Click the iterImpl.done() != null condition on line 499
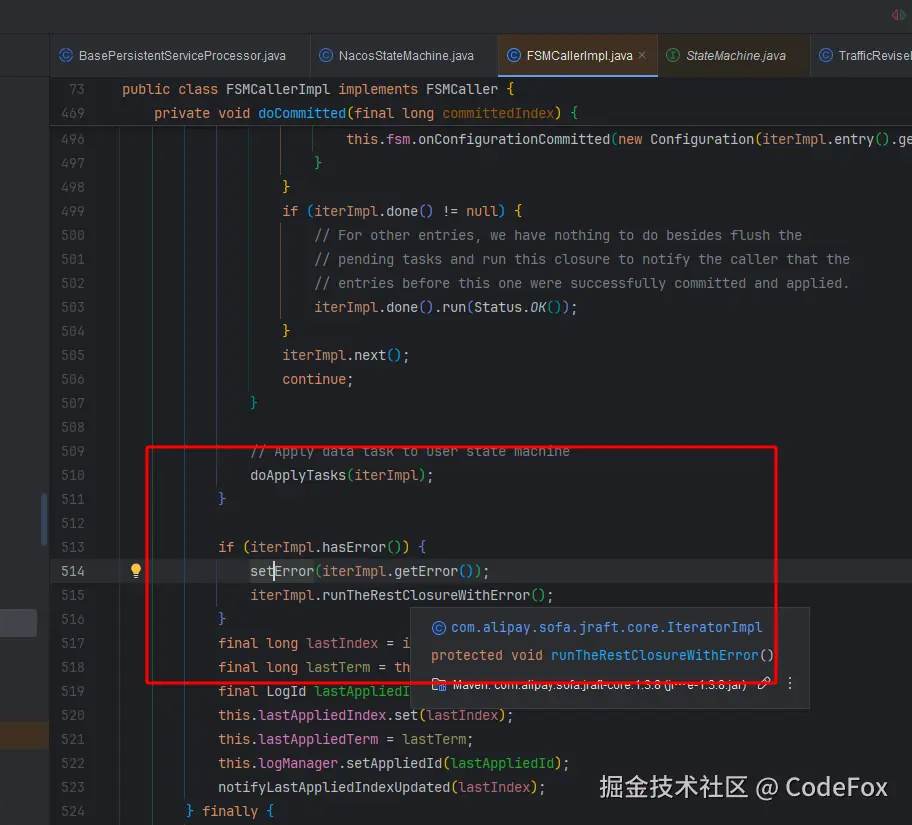 pos(406,211)
